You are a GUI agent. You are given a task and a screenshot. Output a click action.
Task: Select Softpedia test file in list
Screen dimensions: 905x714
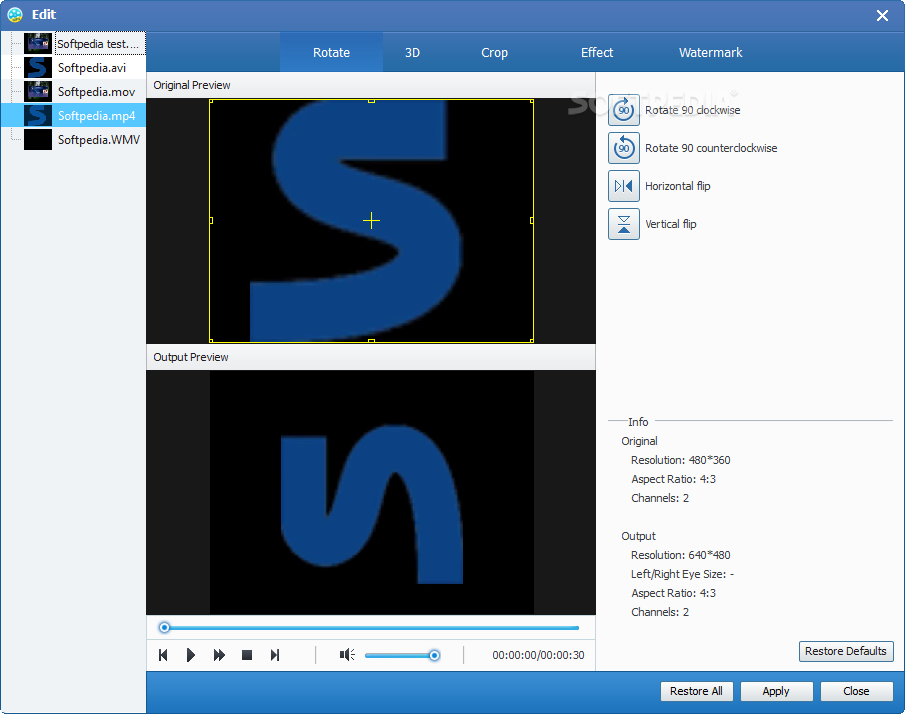[x=73, y=44]
